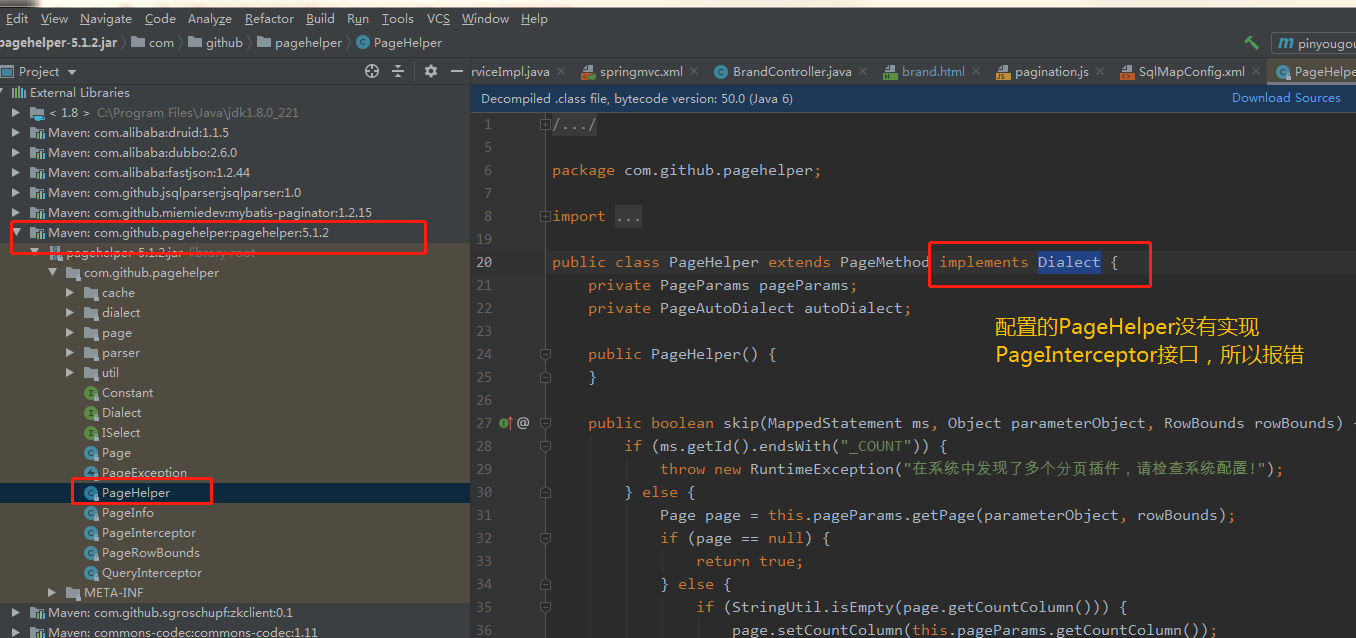The height and width of the screenshot is (638, 1356).
Task: Click the build project hammer icon
Action: pos(1251,43)
